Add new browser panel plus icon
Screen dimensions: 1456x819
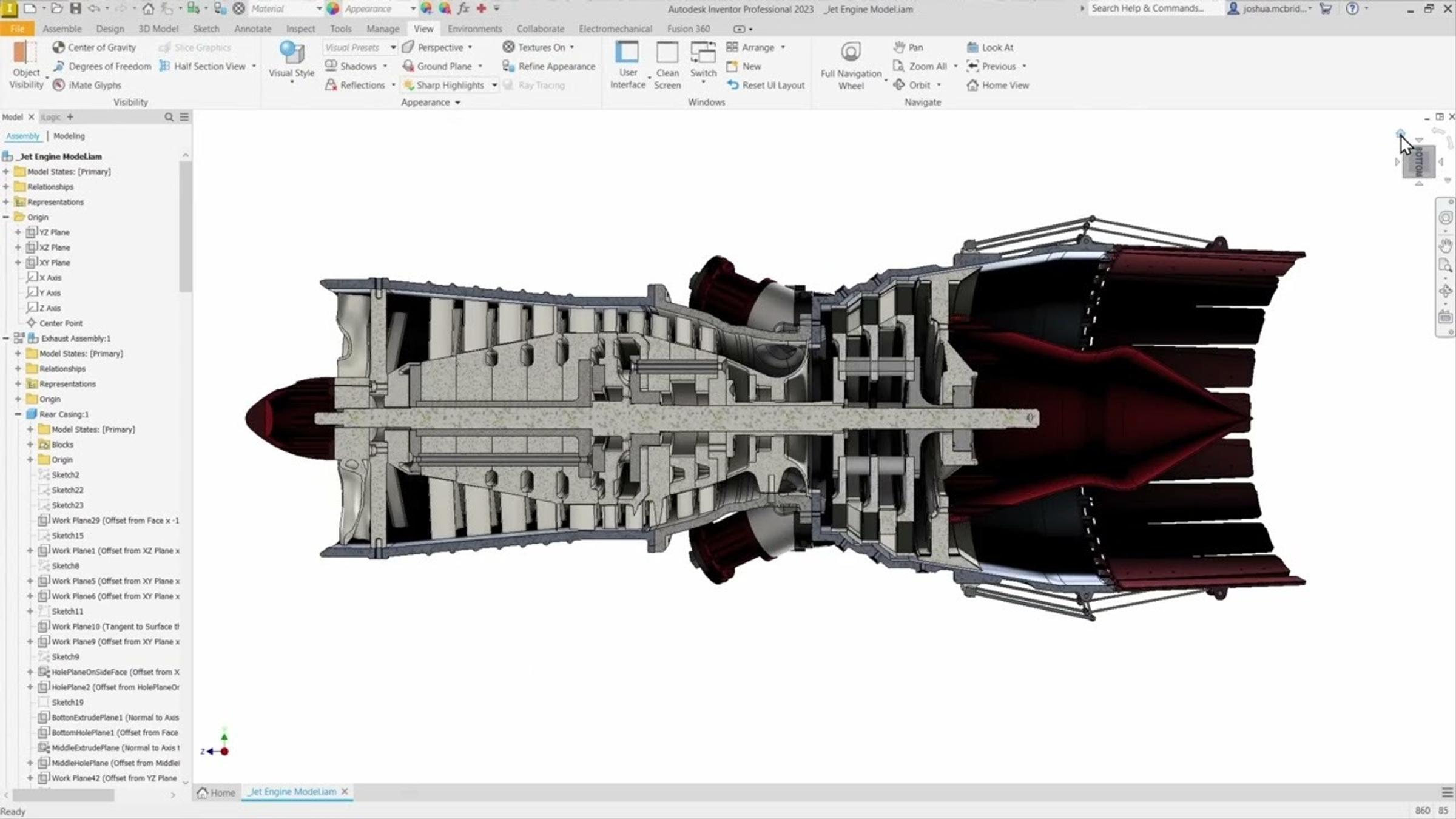[70, 116]
